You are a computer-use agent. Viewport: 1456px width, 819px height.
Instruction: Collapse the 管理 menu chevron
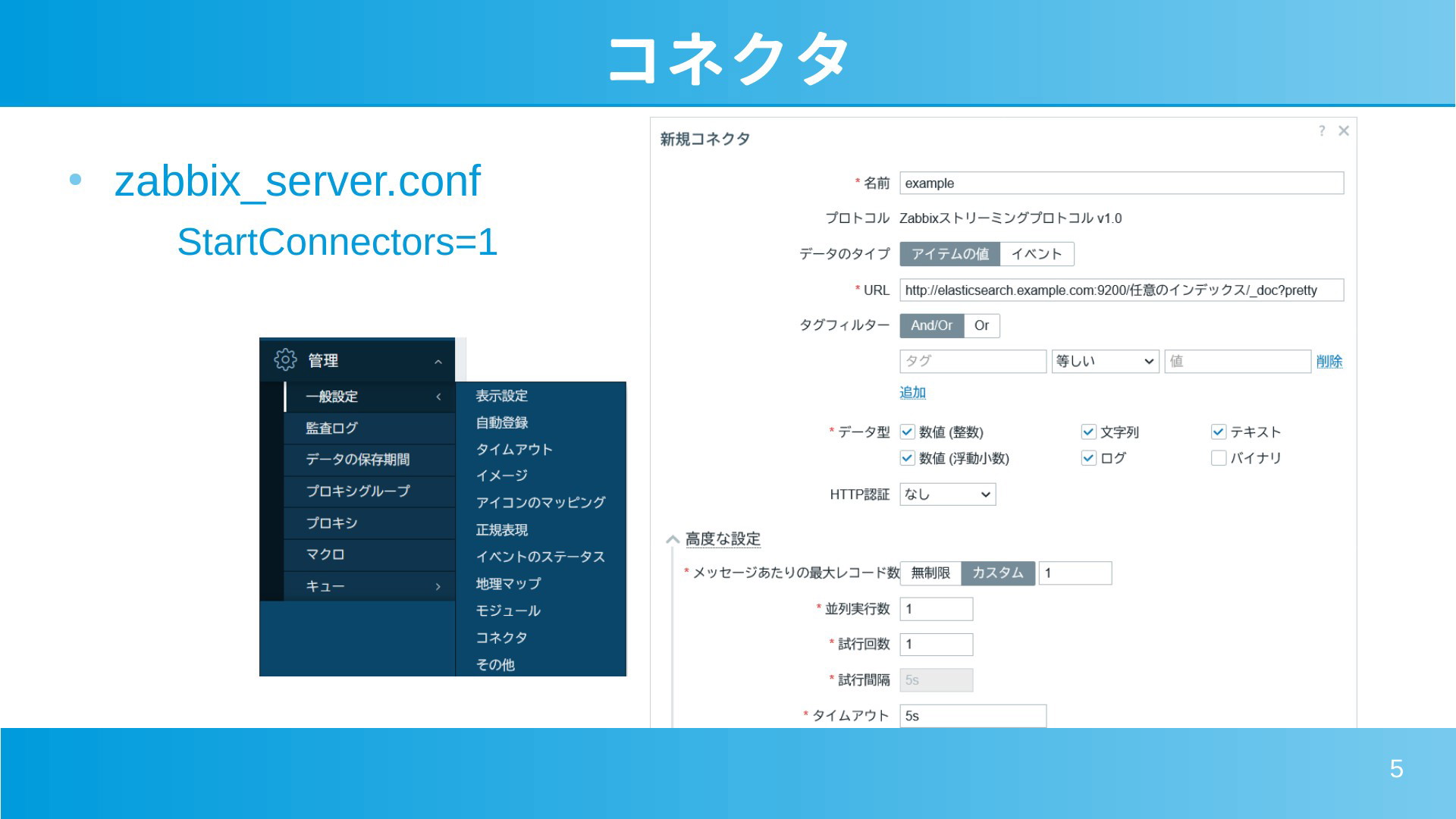pyautogui.click(x=438, y=362)
